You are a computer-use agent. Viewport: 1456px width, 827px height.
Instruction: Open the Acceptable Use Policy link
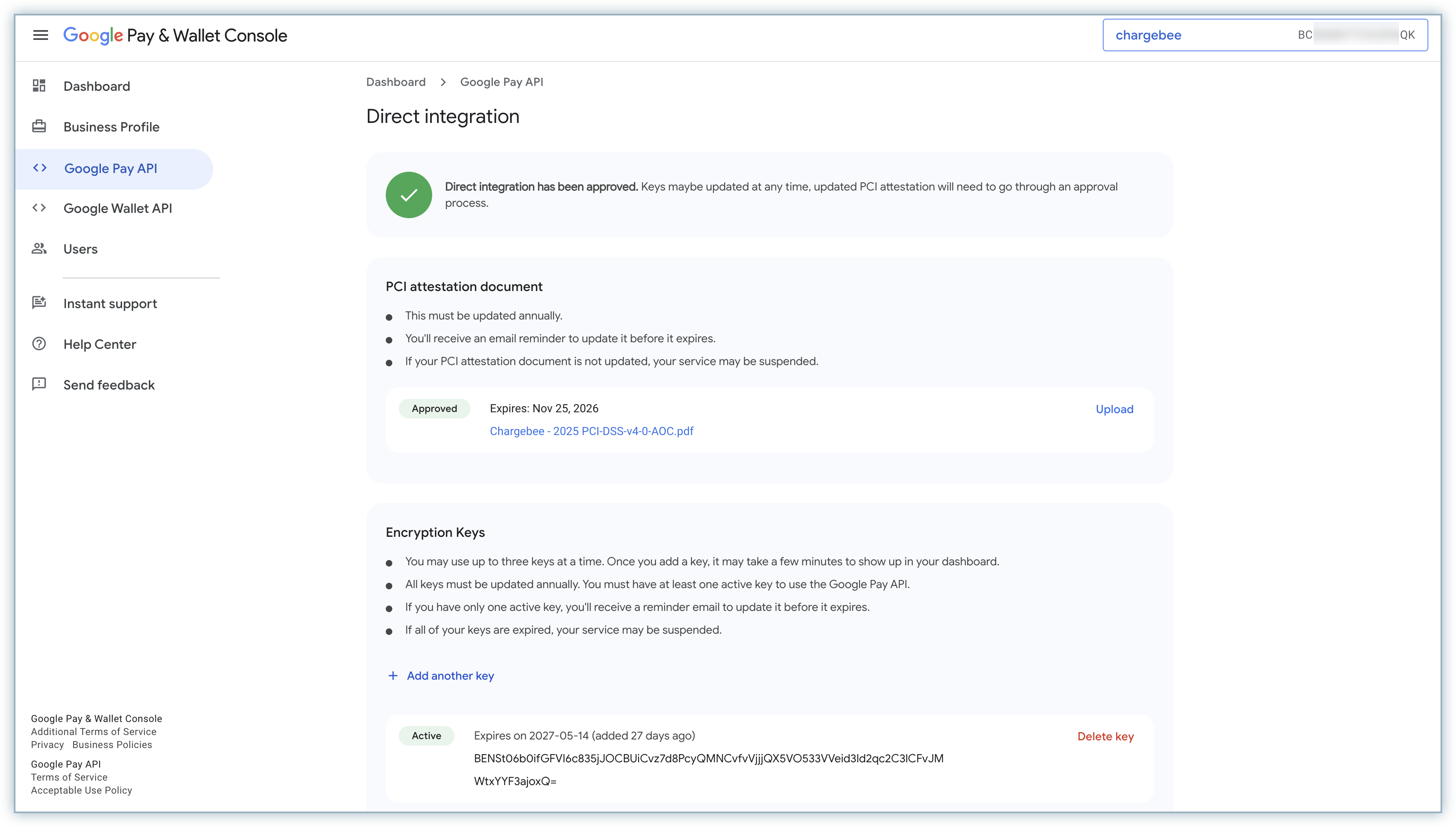coord(81,790)
